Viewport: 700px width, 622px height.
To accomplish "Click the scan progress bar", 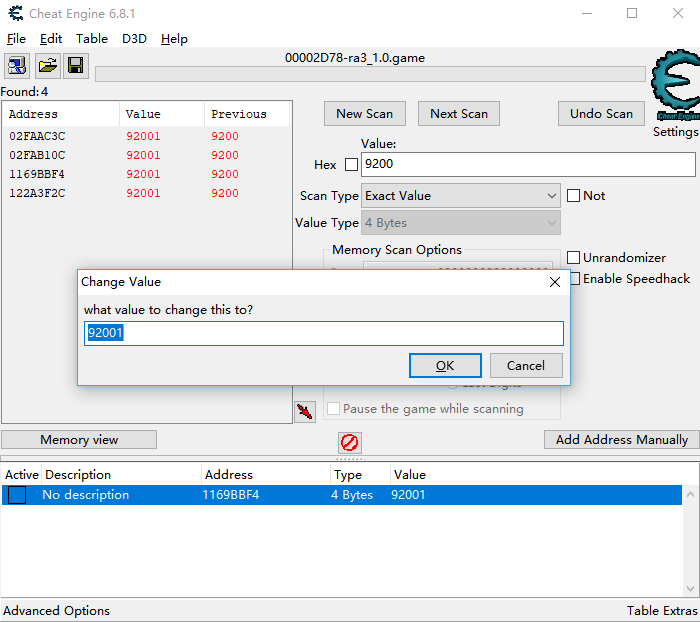I will pyautogui.click(x=370, y=74).
